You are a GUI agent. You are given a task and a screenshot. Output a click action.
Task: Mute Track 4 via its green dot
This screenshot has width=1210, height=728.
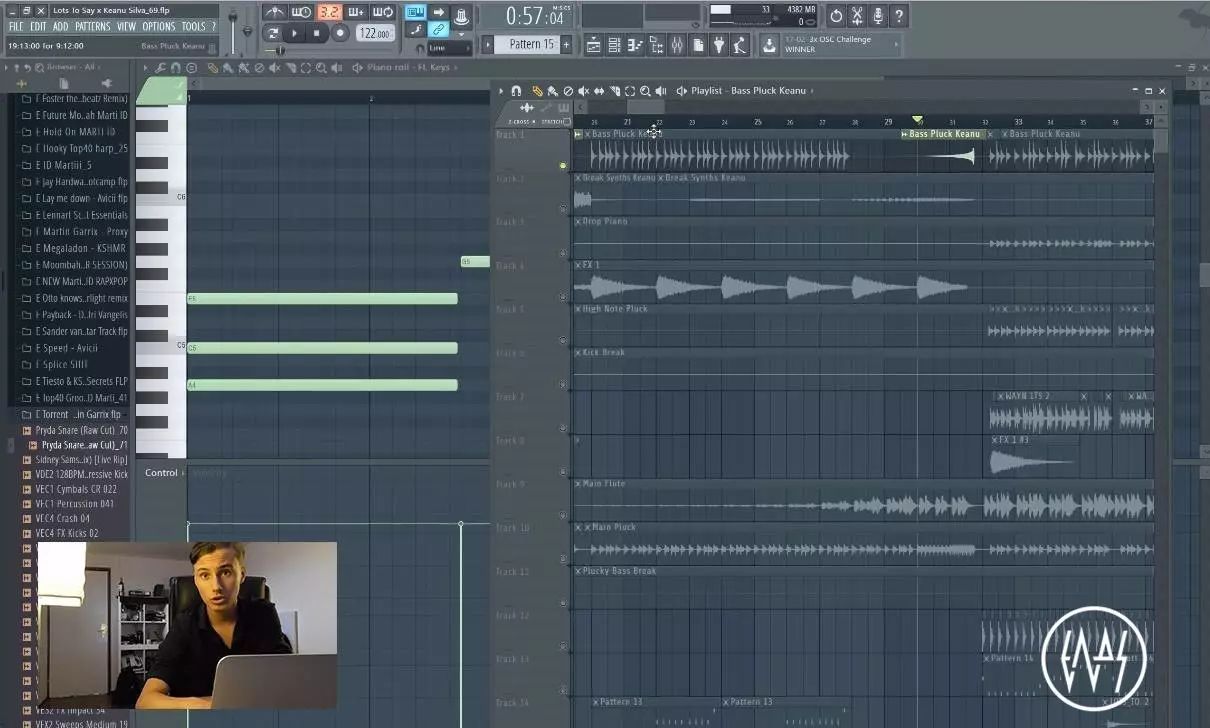(563, 297)
